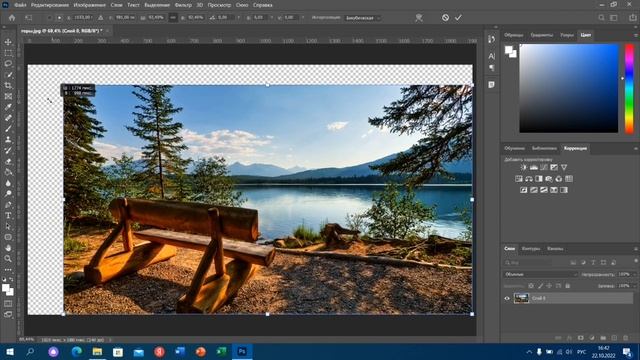Open the Файл menu
This screenshot has height=360, width=640.
tap(20, 5)
